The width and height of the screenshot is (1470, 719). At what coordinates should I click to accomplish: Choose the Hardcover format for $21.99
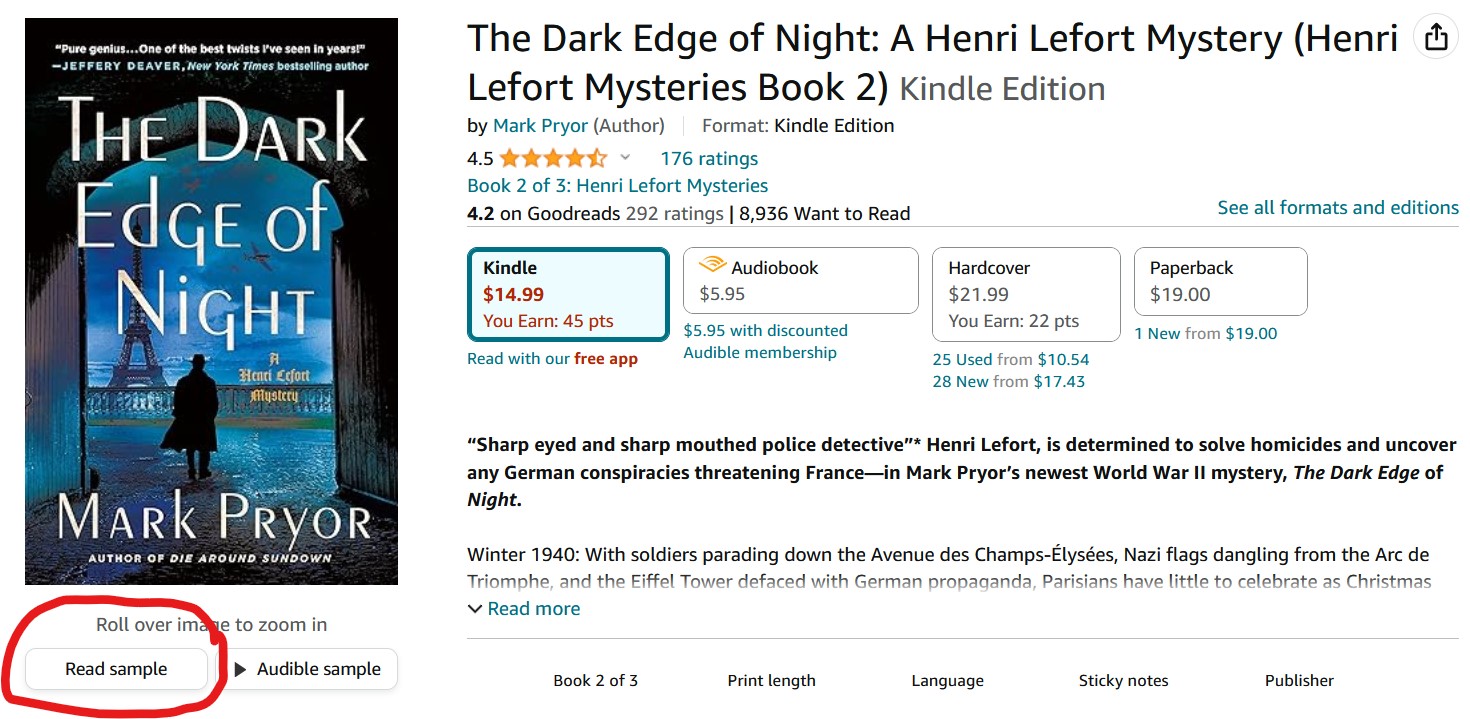point(1026,294)
